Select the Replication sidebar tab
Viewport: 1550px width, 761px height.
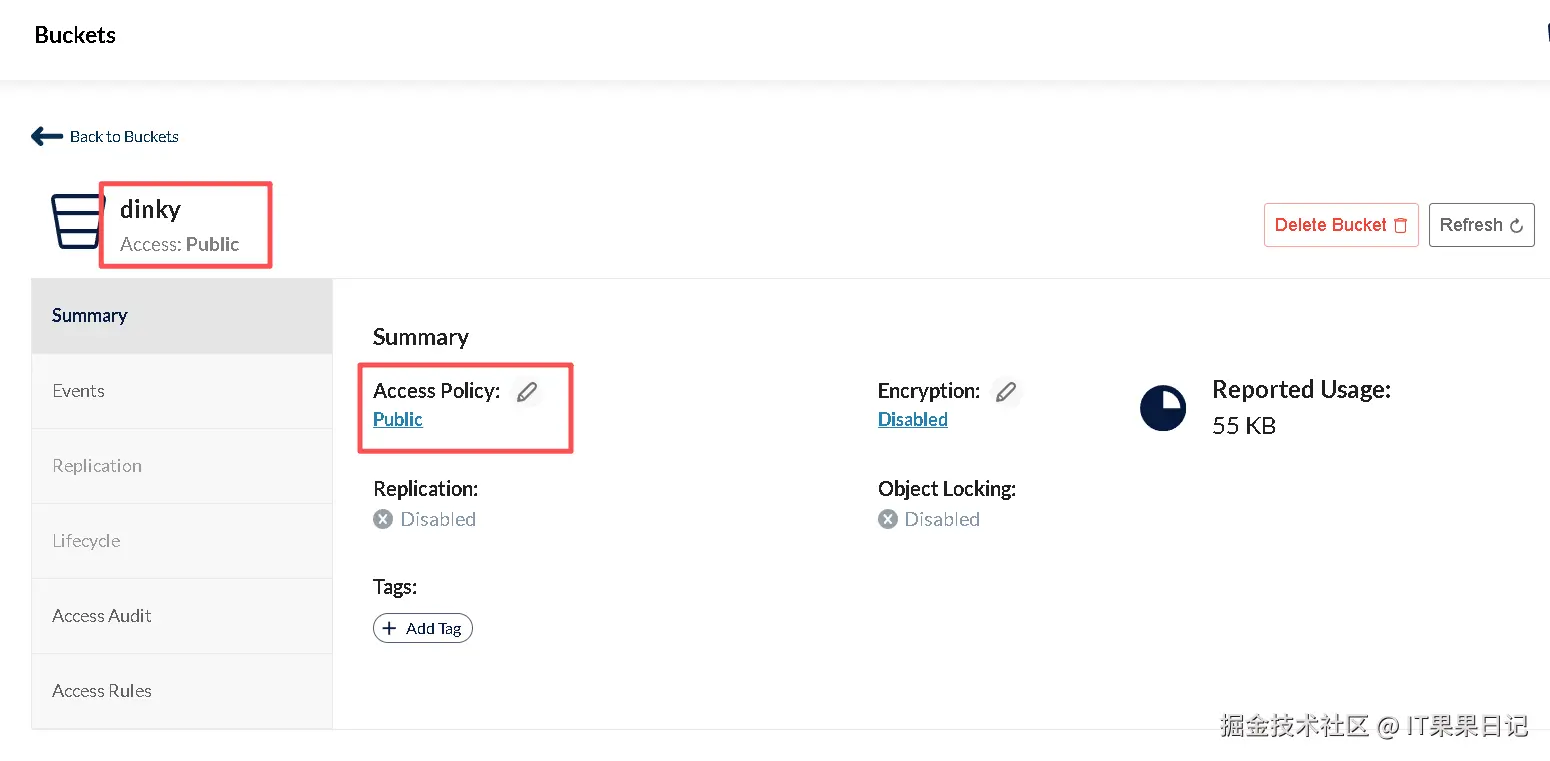point(97,466)
